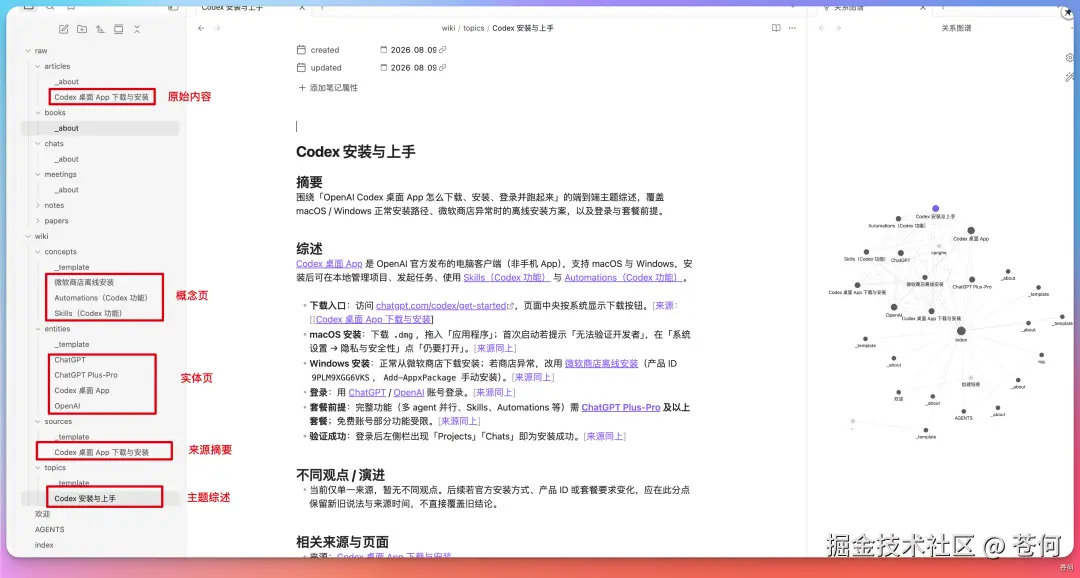
Task: Click the large index node in graph
Action: tap(961, 331)
